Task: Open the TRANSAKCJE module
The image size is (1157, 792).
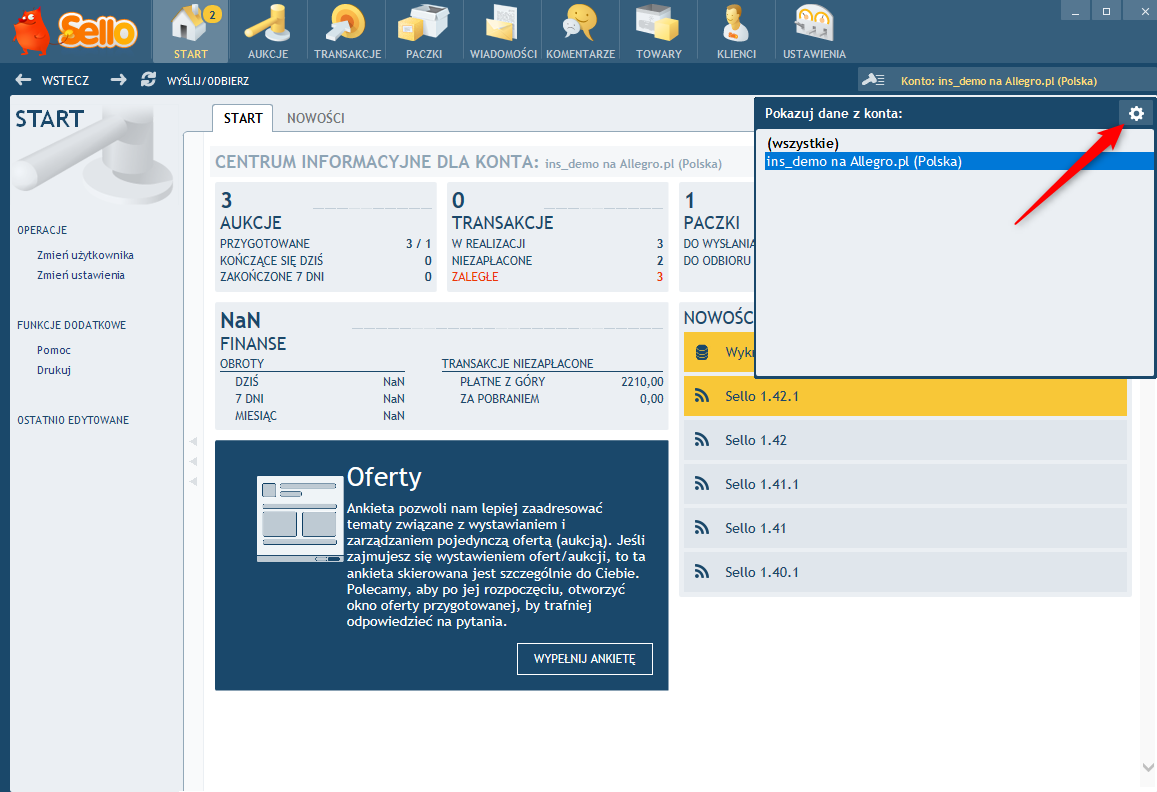Action: tap(348, 32)
